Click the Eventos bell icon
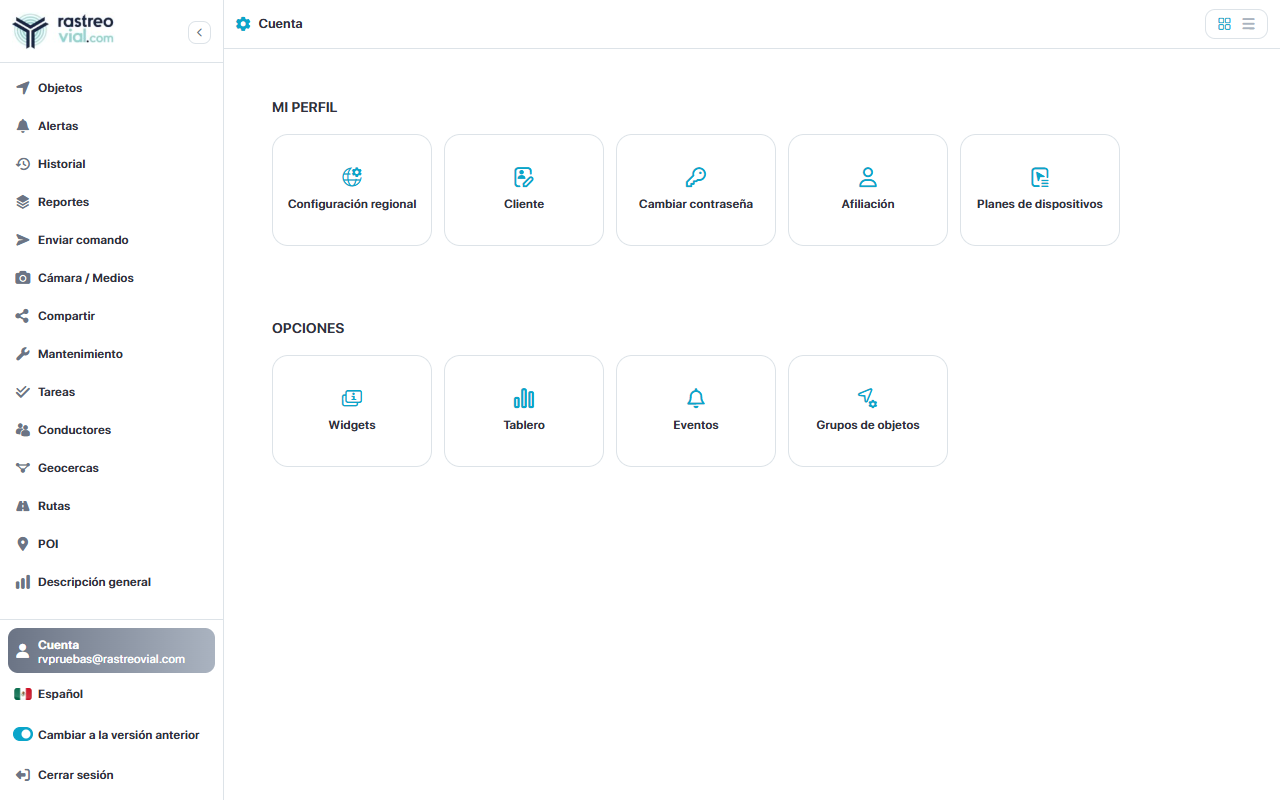This screenshot has width=1280, height=800. coord(696,398)
